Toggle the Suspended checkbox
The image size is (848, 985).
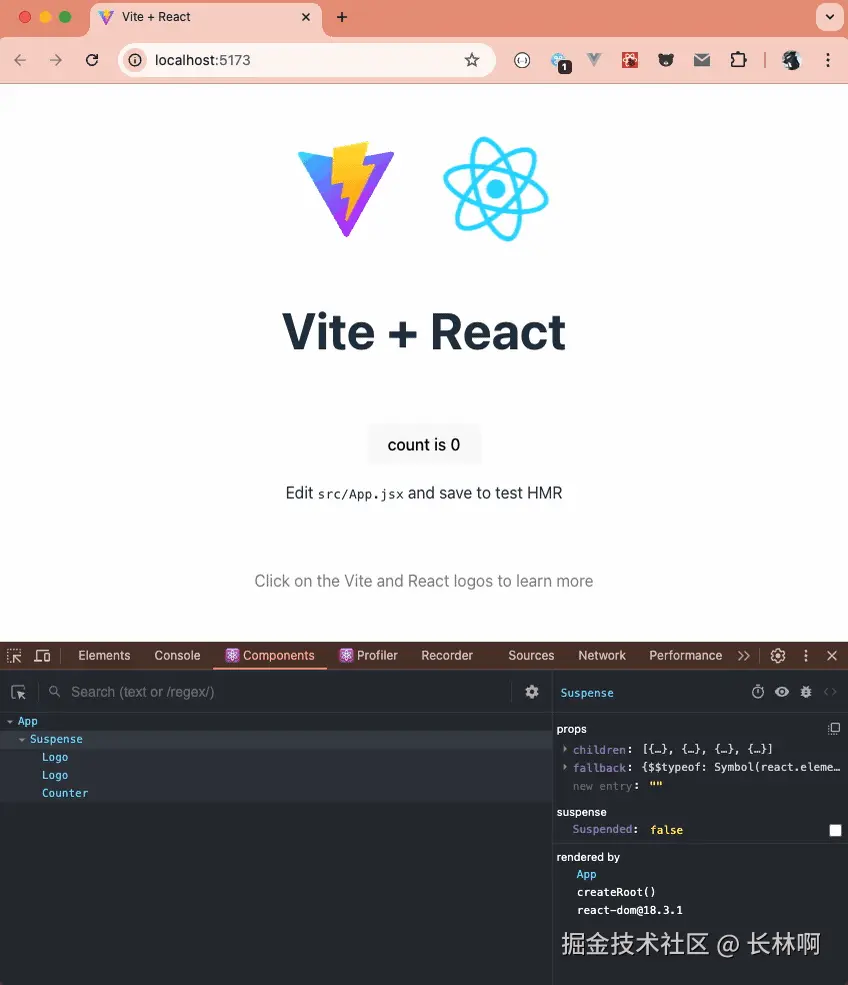click(835, 830)
